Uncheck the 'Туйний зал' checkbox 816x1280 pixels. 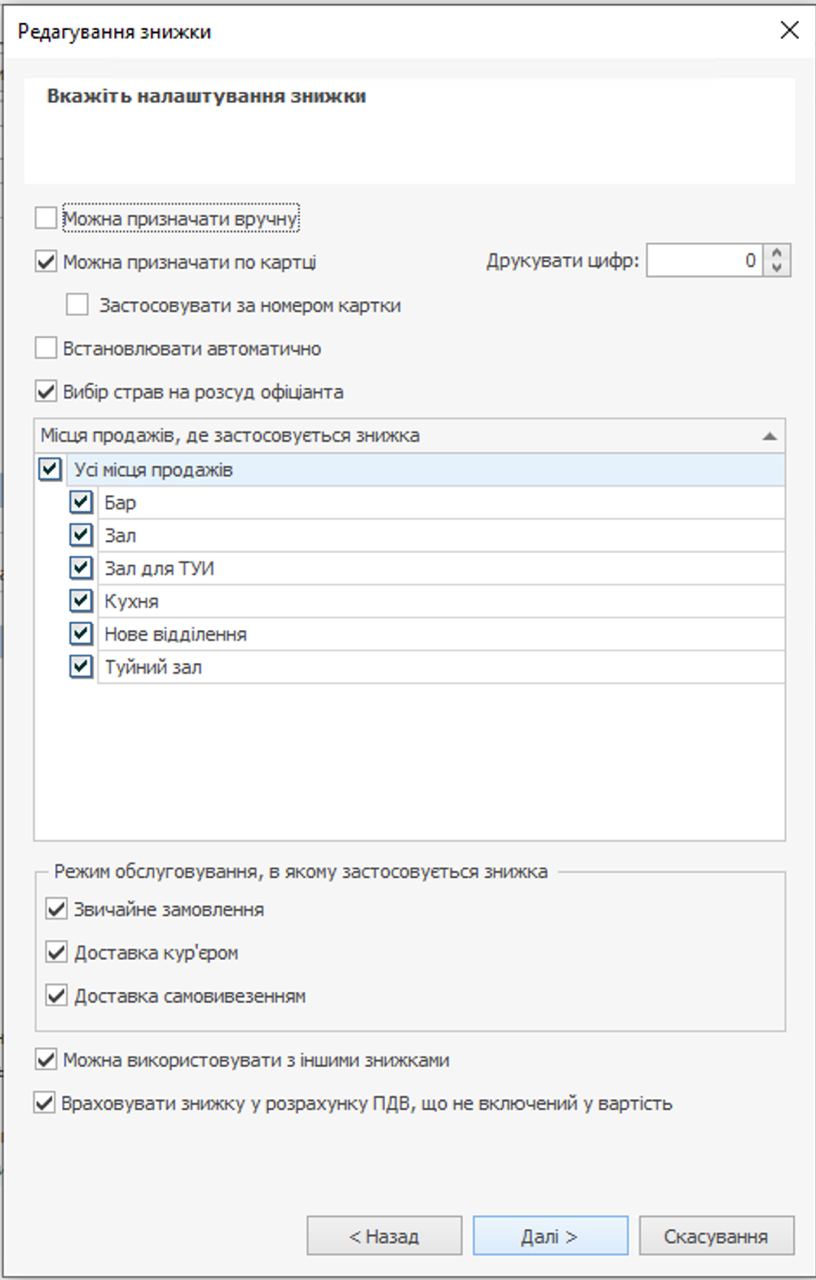pos(82,667)
